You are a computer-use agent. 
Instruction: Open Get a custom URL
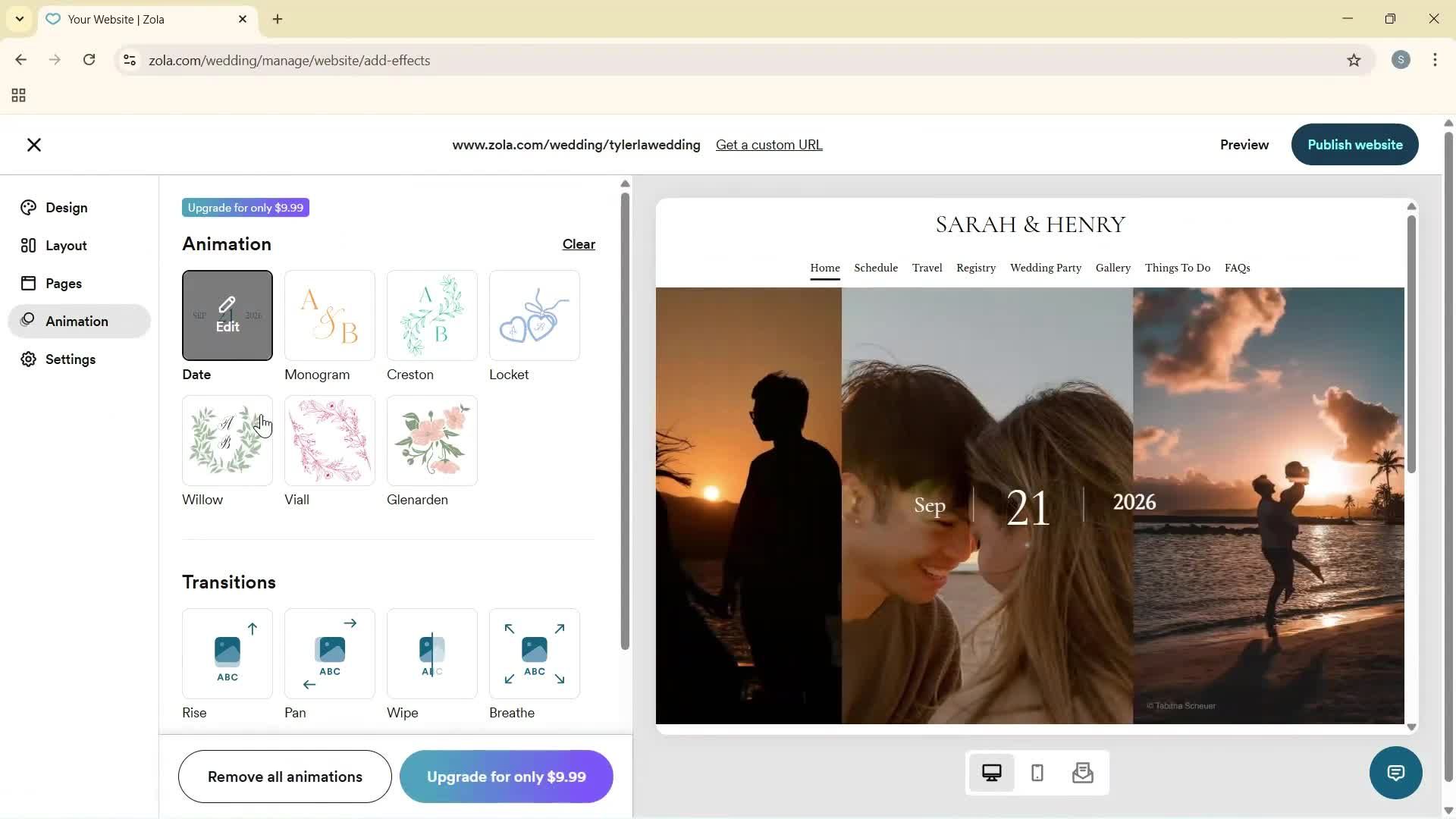(x=769, y=144)
